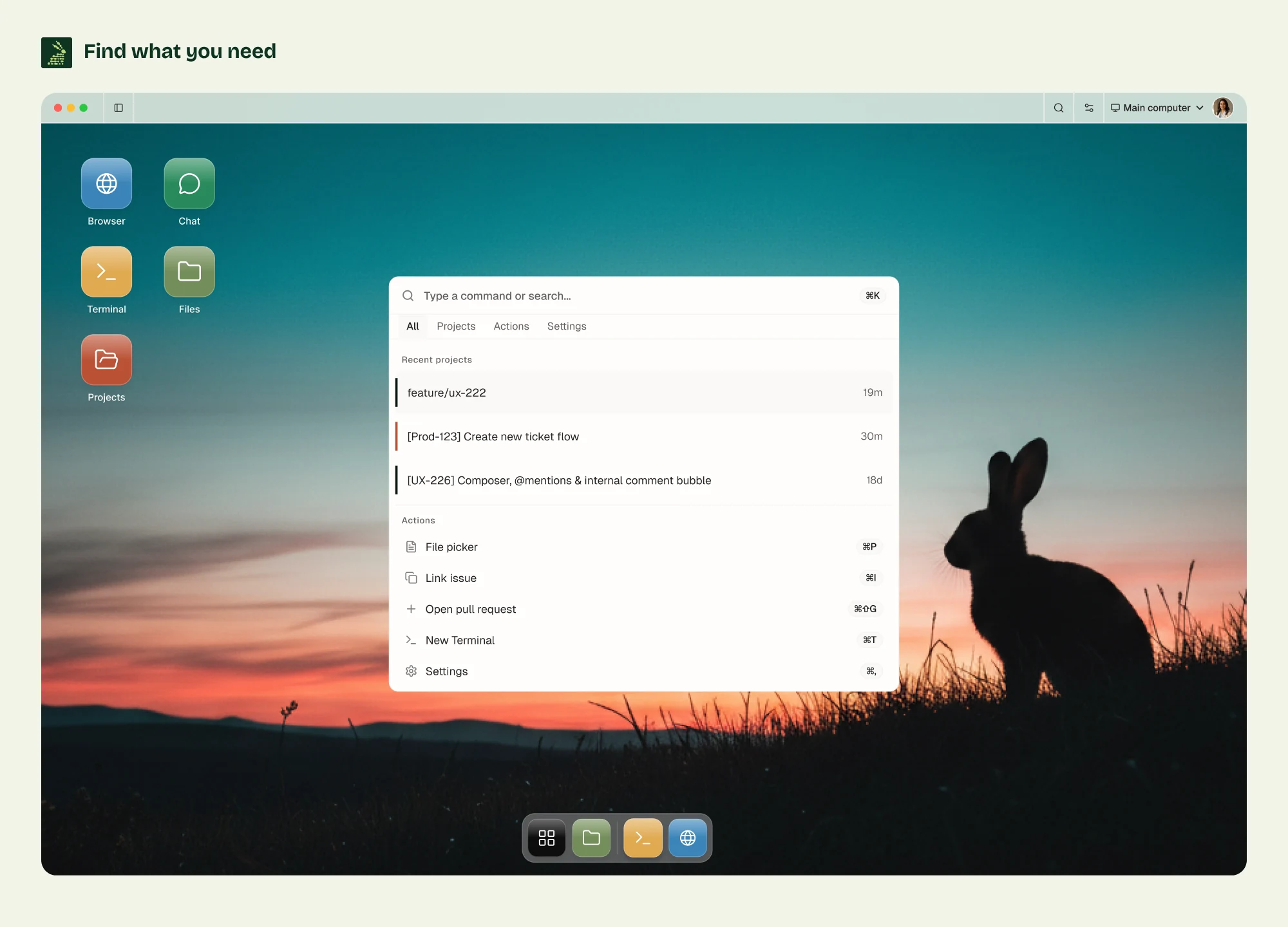Open Browser from the dock
Viewport: 1288px width, 927px height.
click(x=688, y=838)
